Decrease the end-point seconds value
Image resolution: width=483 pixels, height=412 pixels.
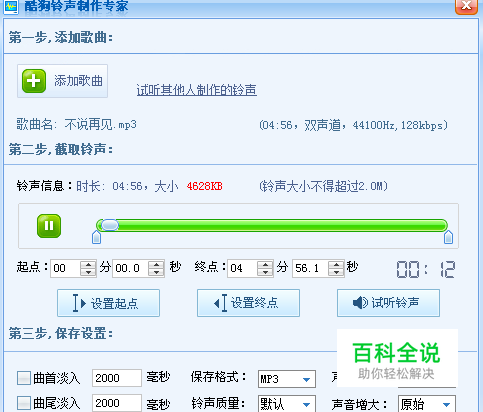336,272
